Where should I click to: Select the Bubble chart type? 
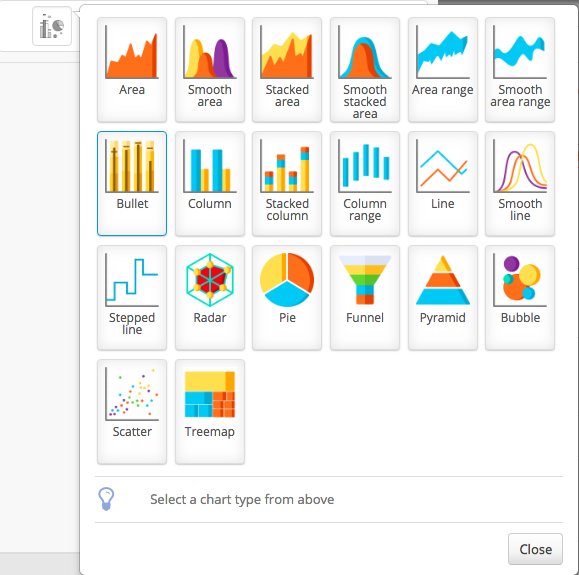(x=520, y=298)
